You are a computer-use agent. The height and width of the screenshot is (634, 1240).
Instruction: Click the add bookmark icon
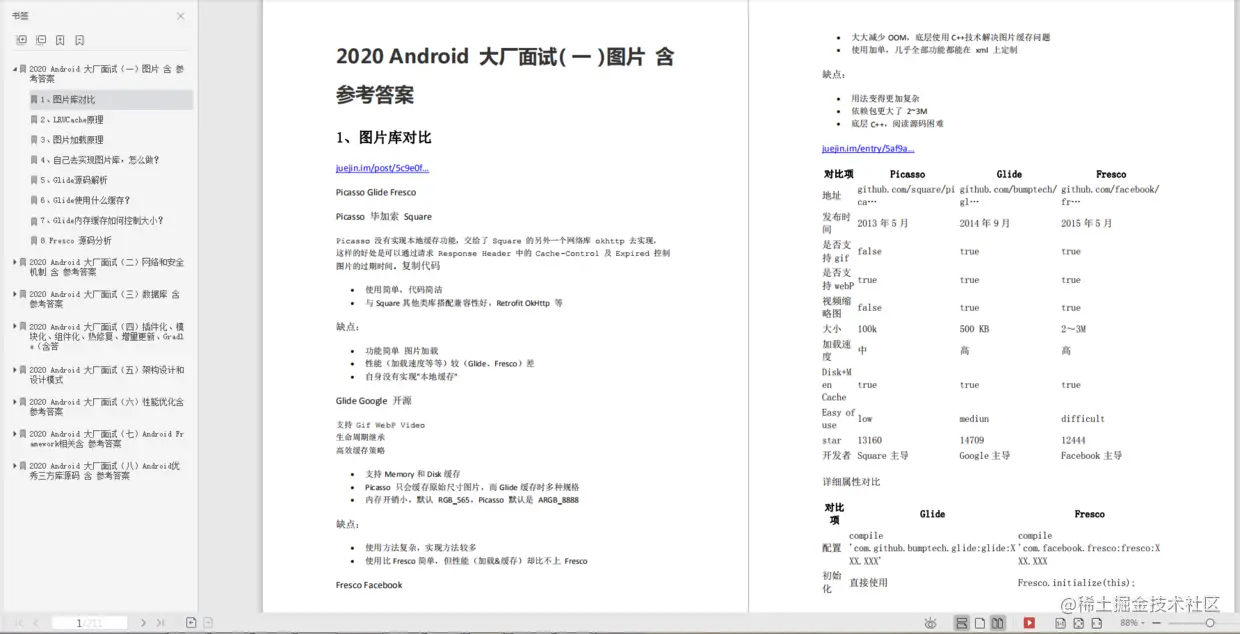[x=60, y=40]
